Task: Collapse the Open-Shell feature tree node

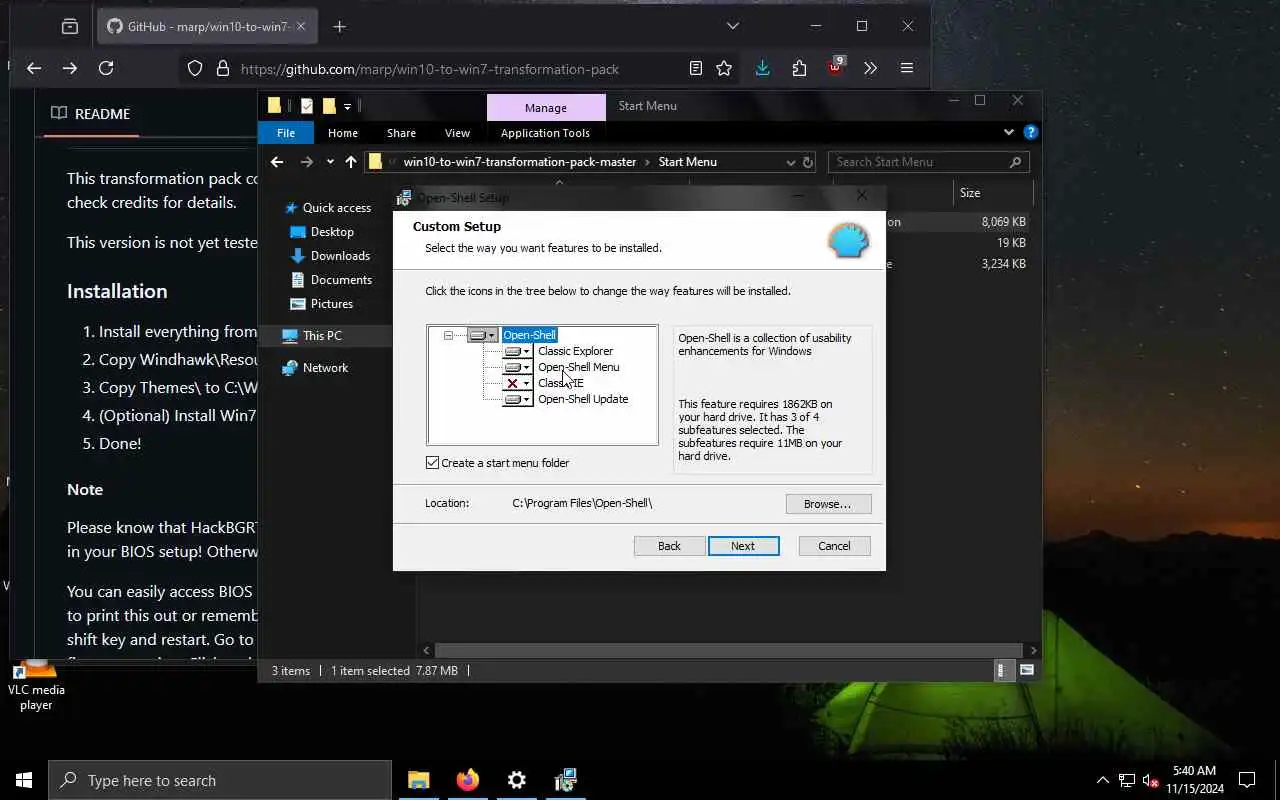Action: [x=448, y=335]
